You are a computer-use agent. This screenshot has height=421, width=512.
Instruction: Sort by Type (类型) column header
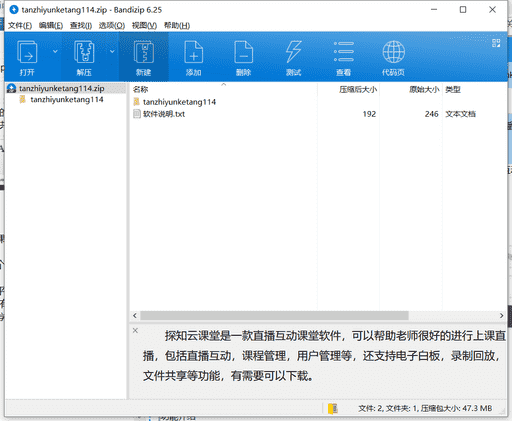453,89
